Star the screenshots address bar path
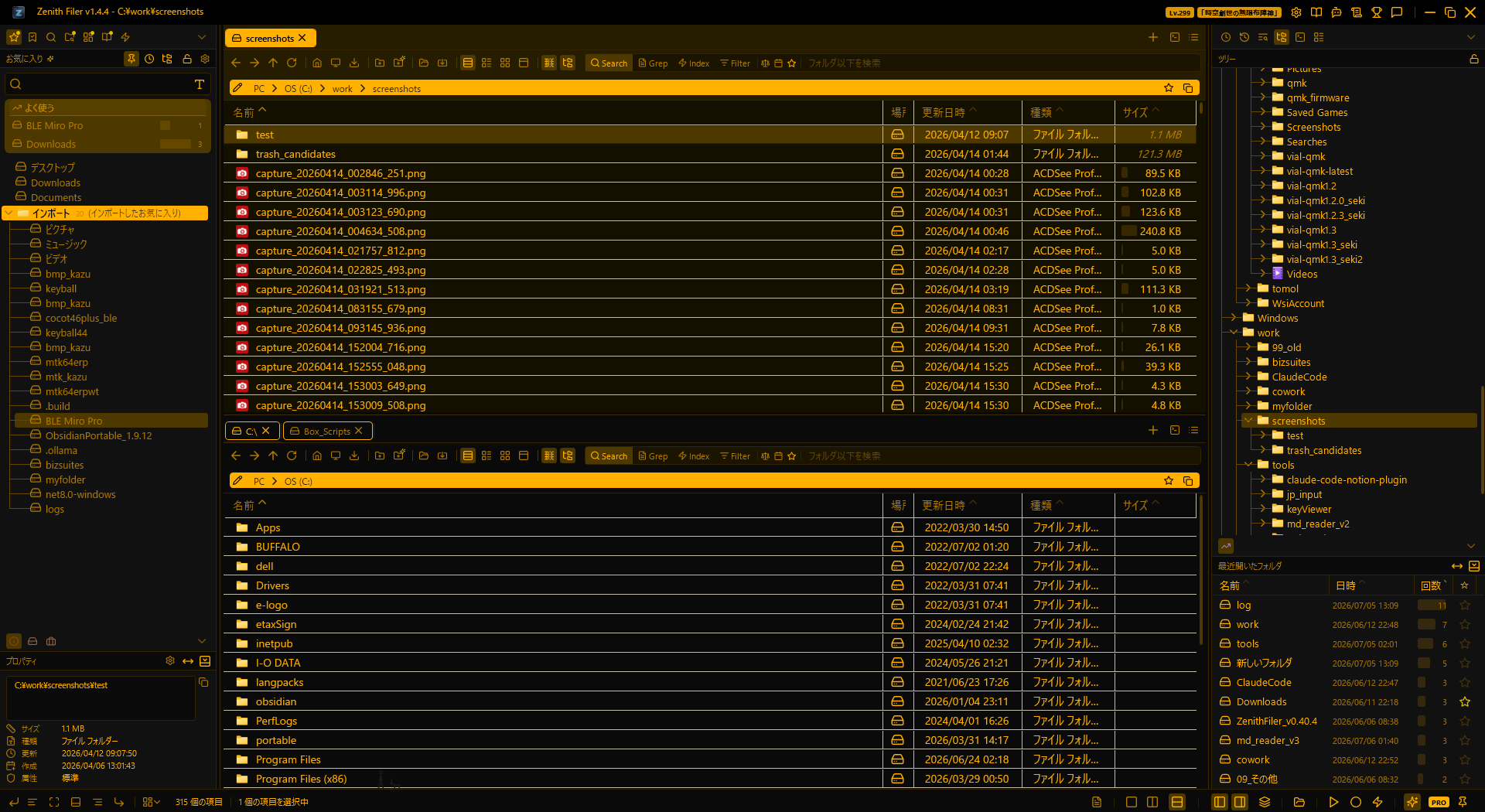This screenshot has height=812, width=1485. [x=1169, y=88]
